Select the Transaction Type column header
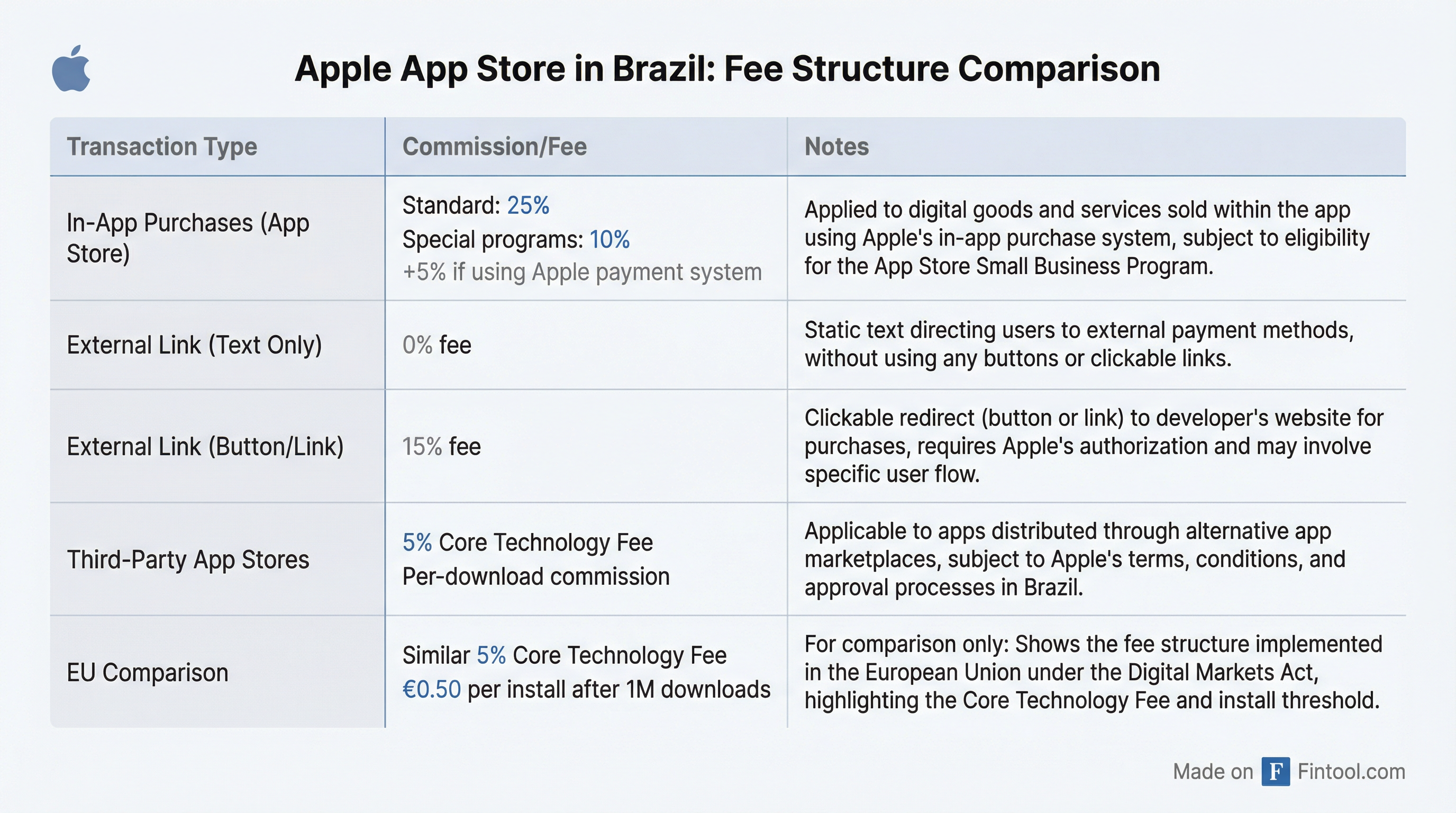This screenshot has width=1456, height=813. tap(162, 147)
